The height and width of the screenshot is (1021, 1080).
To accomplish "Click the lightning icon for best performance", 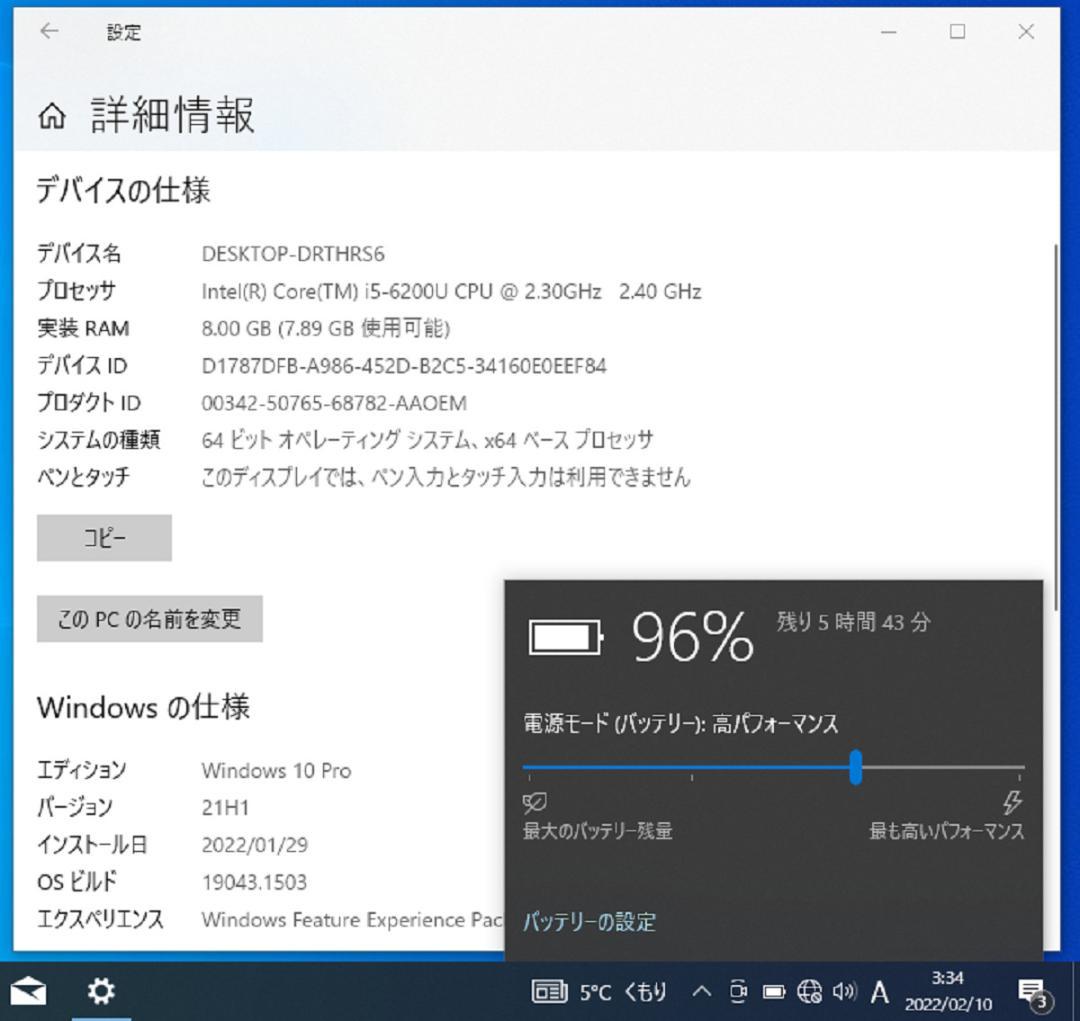I will tap(1012, 802).
